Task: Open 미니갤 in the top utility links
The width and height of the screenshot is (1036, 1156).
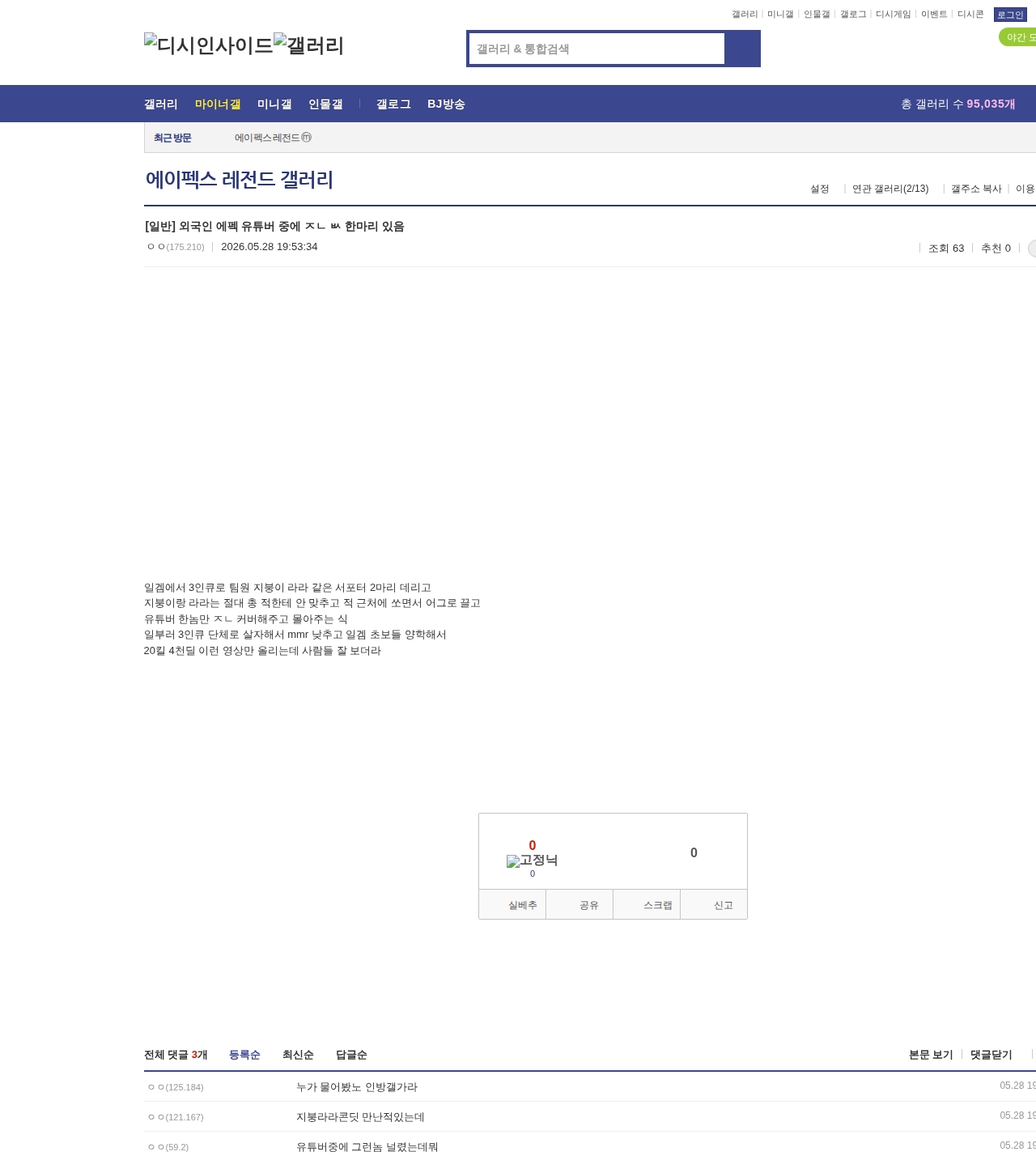Action: tap(780, 15)
